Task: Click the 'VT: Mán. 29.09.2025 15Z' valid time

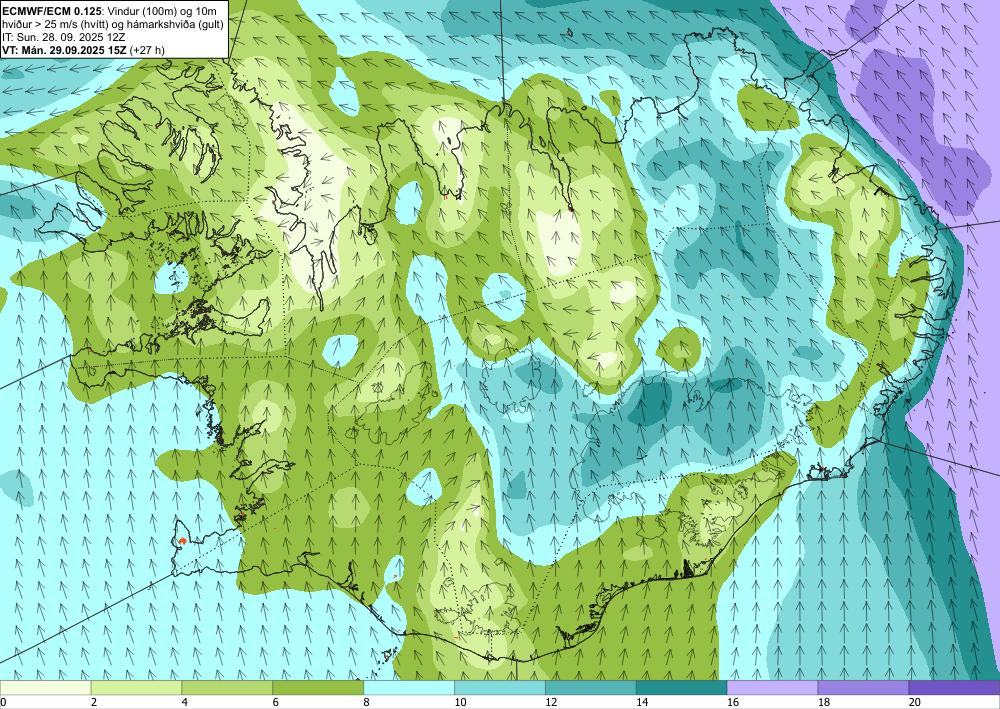Action: pos(64,49)
